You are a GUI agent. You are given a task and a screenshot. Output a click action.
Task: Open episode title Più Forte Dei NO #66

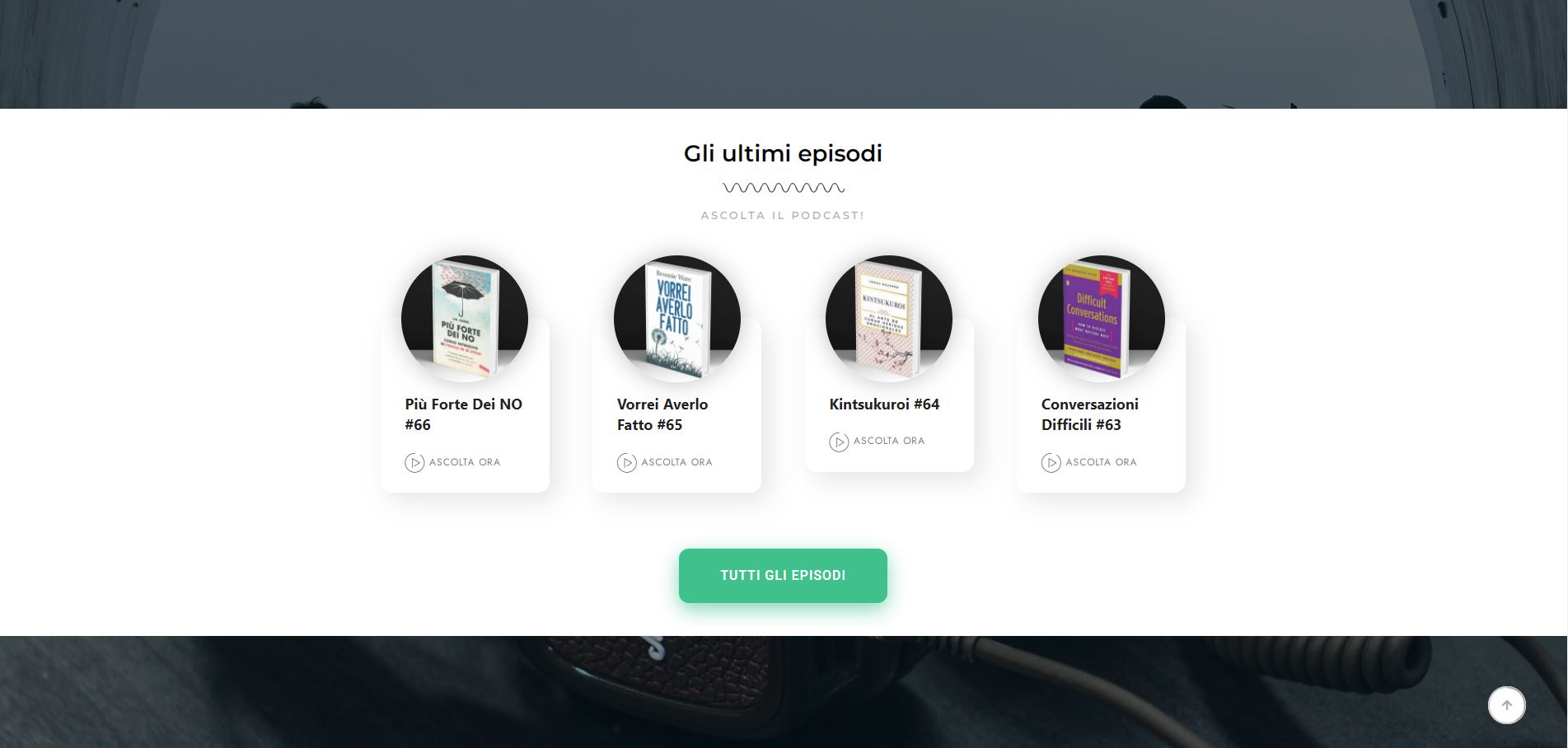pos(464,414)
